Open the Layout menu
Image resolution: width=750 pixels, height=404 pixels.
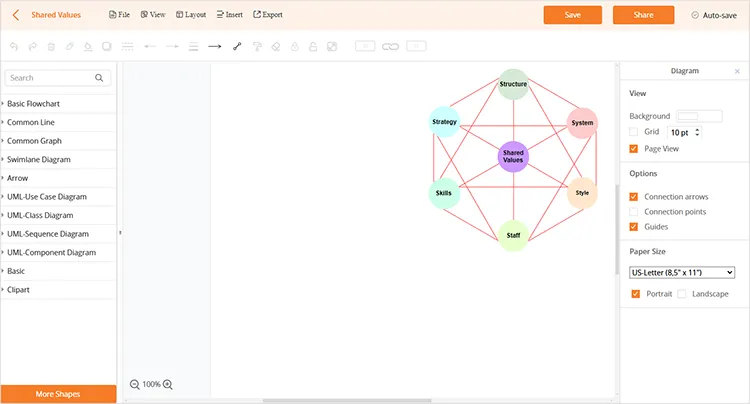(191, 15)
